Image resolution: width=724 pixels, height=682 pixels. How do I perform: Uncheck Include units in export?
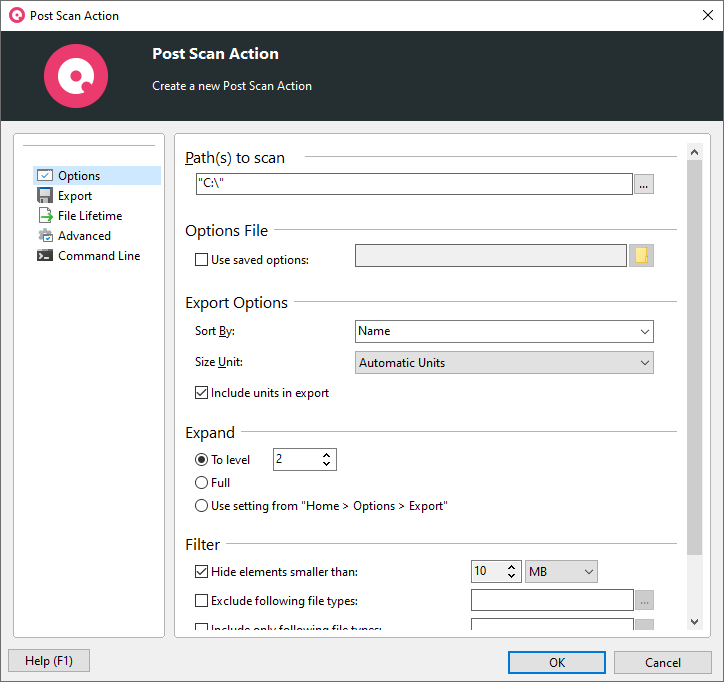pyautogui.click(x=201, y=393)
